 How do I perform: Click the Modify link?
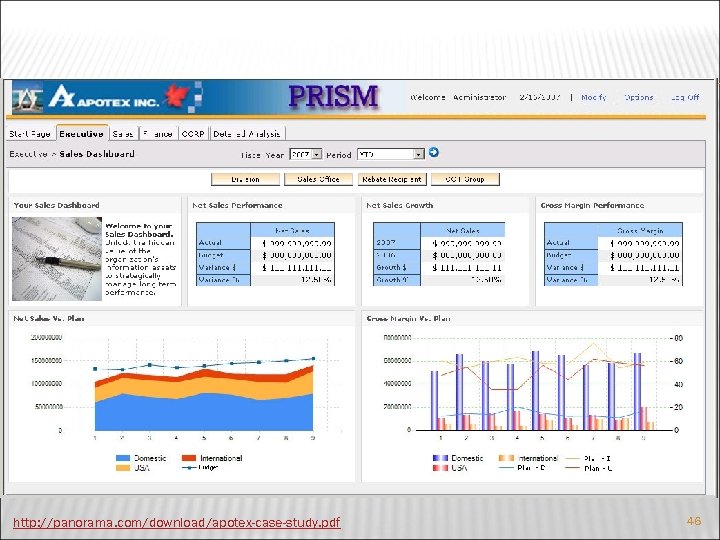pyautogui.click(x=594, y=97)
